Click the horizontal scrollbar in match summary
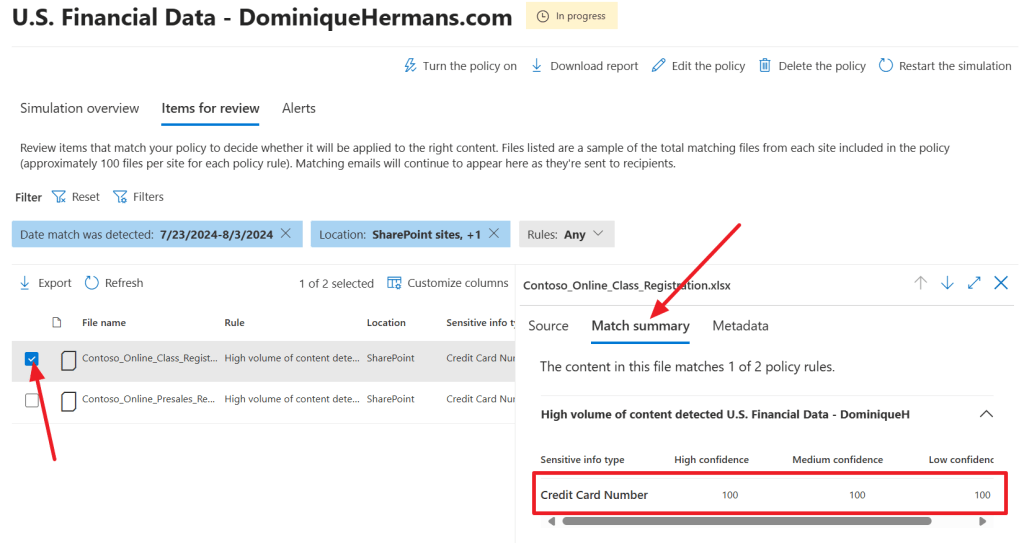1024x543 pixels. 746,521
